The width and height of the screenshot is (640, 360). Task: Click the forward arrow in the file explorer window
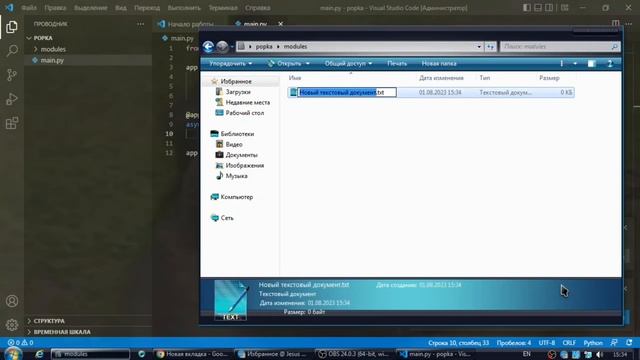click(222, 47)
